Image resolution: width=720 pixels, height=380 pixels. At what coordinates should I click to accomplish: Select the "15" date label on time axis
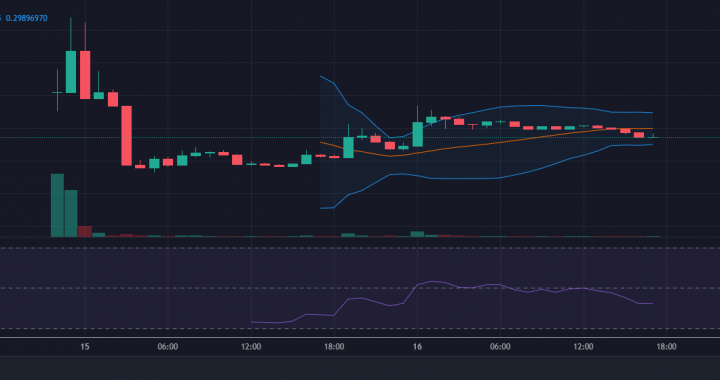coord(84,346)
